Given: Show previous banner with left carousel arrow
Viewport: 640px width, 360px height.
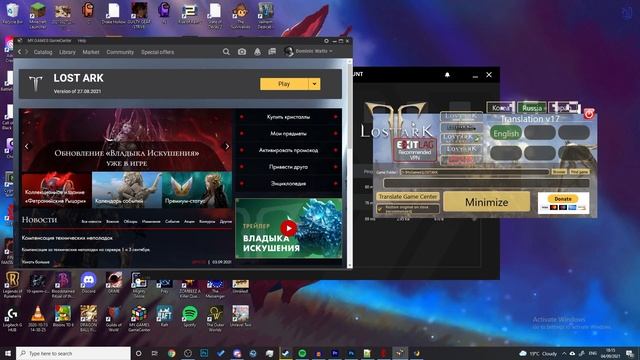Looking at the screenshot, I should [x=27, y=146].
